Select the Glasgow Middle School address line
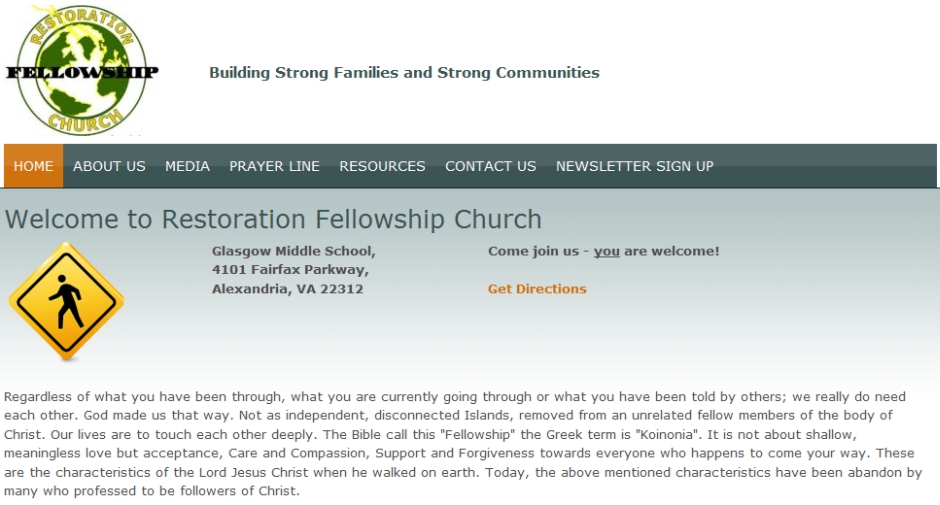Viewport: 940px width, 505px height. 294,251
